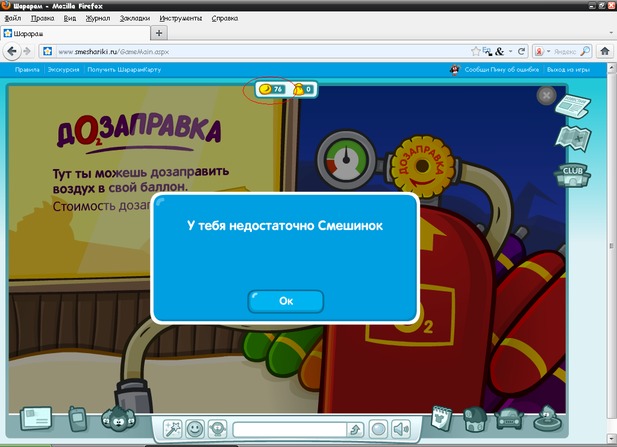Click the yellow coin balance showing 76
The width and height of the screenshot is (617, 447).
pyautogui.click(x=272, y=89)
